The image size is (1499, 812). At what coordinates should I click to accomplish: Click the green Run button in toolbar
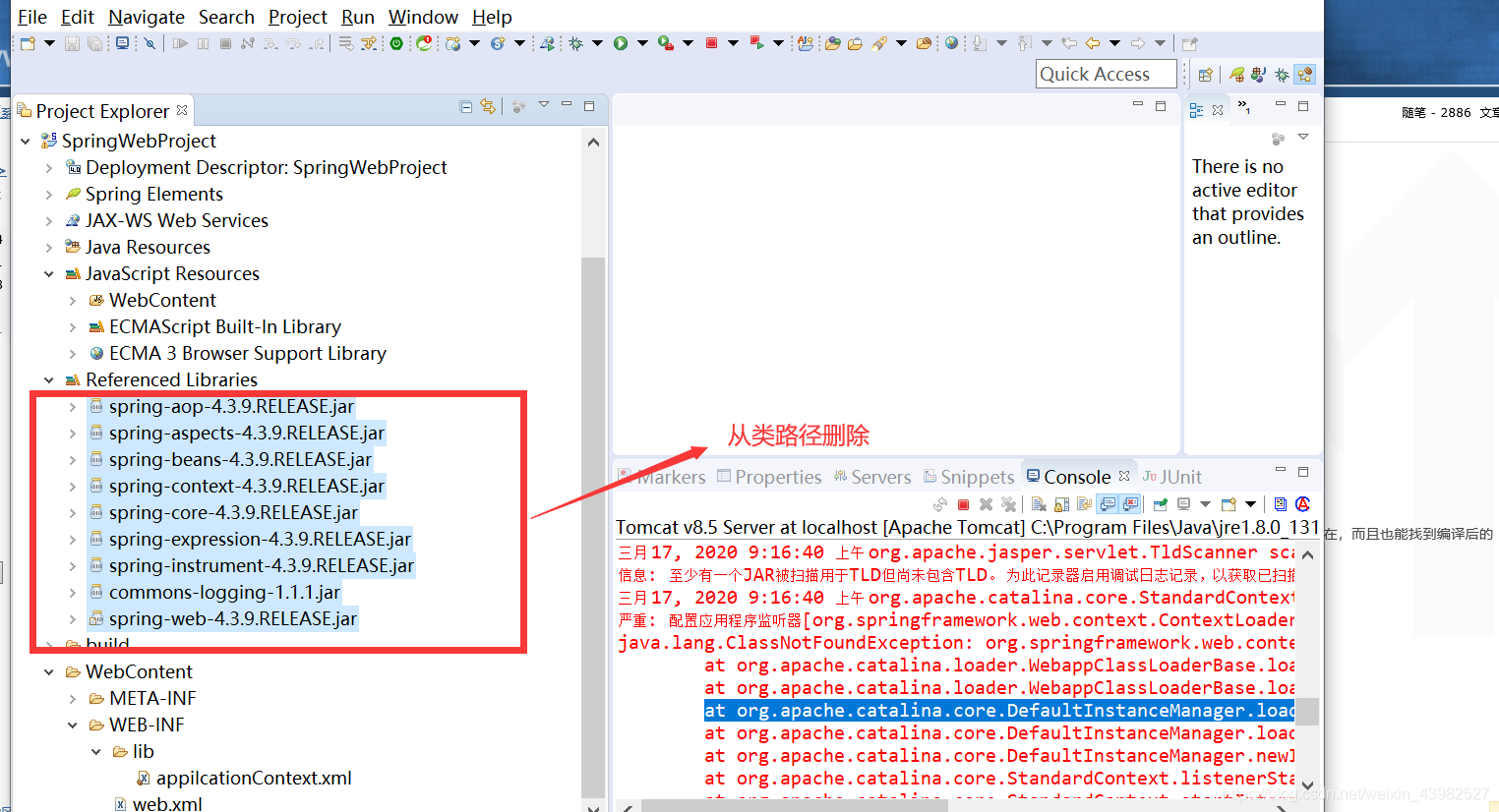tap(621, 43)
